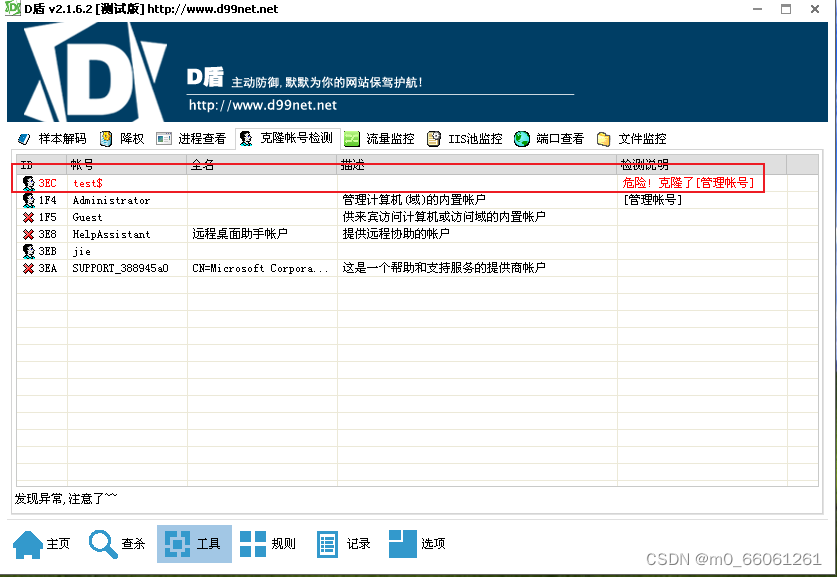This screenshot has width=837, height=577.
Task: Select the HelpAssistant account name
Action: (x=111, y=234)
